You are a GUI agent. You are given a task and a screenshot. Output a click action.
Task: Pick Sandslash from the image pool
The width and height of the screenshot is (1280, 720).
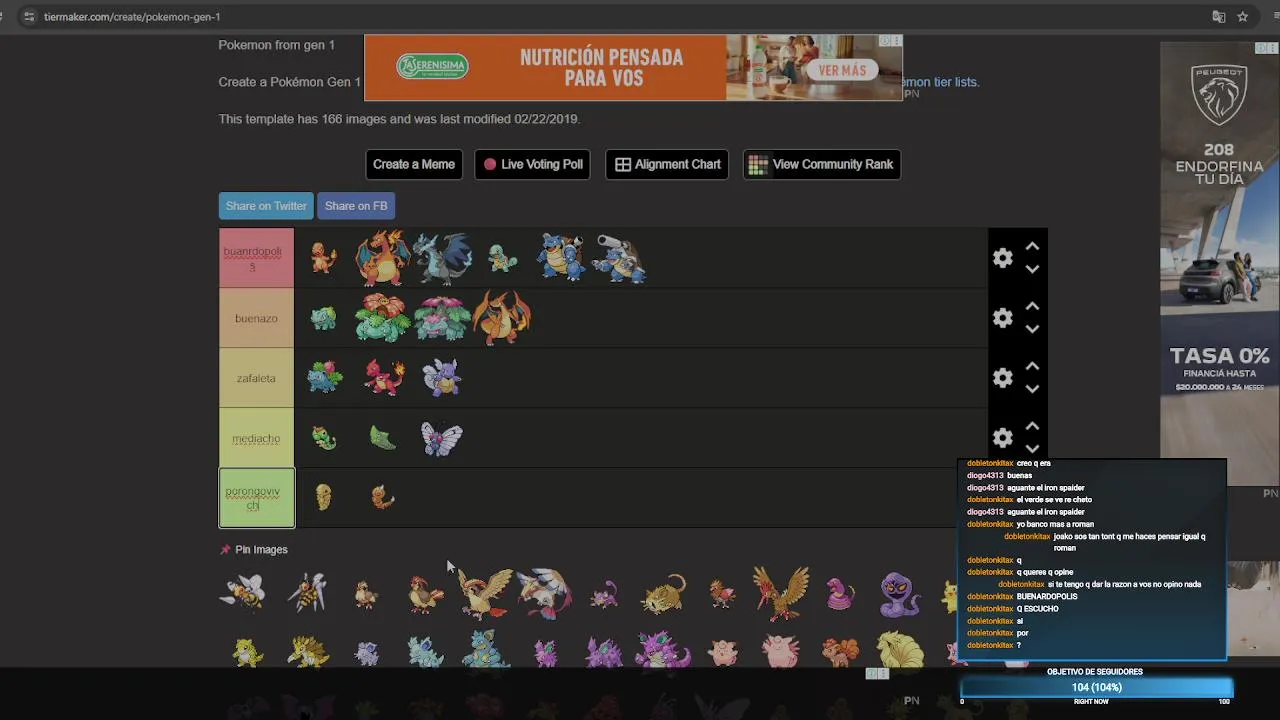tap(307, 652)
